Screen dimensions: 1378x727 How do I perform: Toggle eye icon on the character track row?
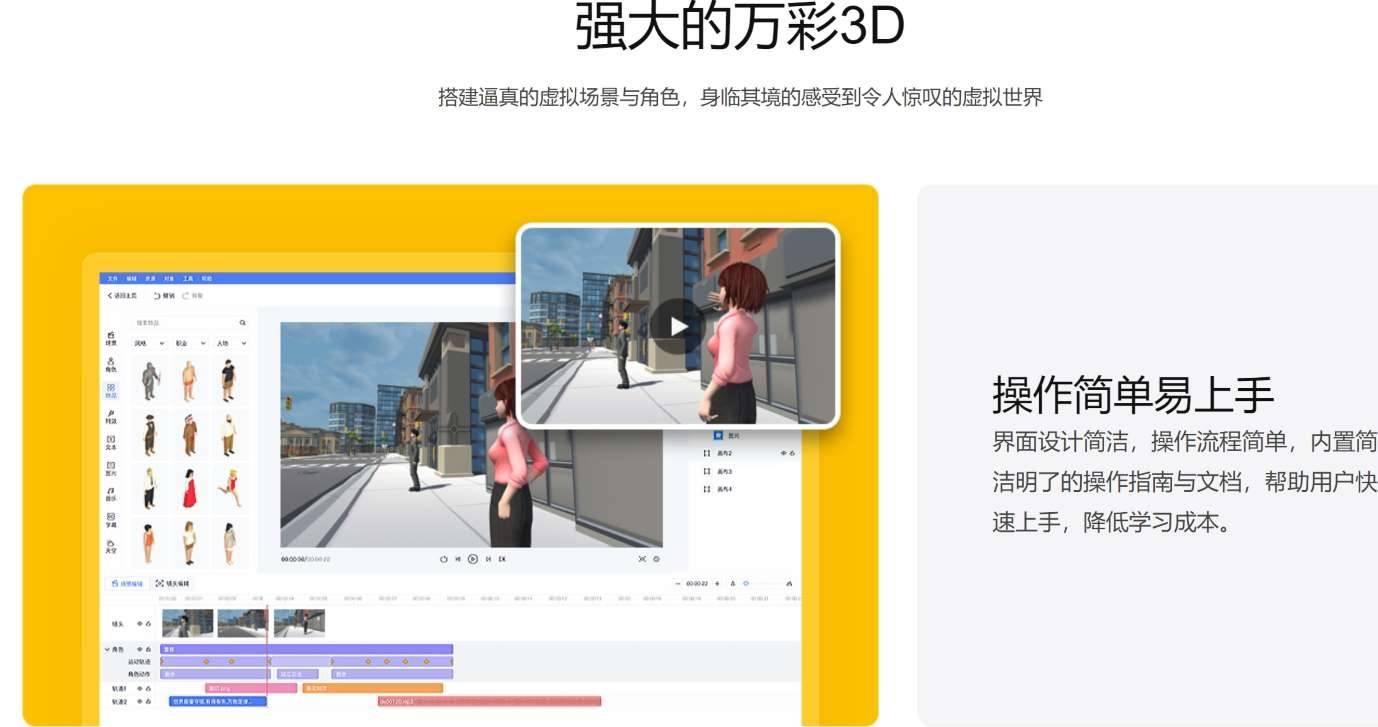click(x=140, y=649)
